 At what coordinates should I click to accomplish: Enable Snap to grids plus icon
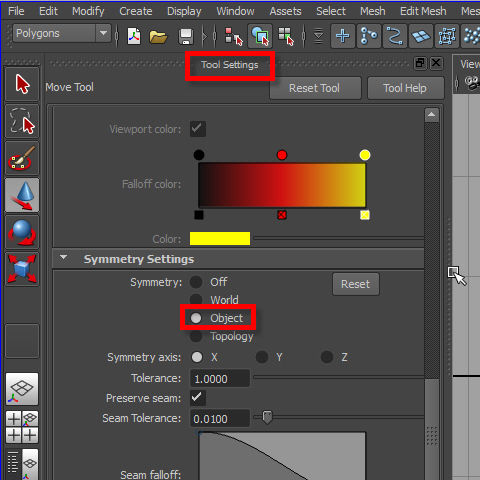[343, 36]
